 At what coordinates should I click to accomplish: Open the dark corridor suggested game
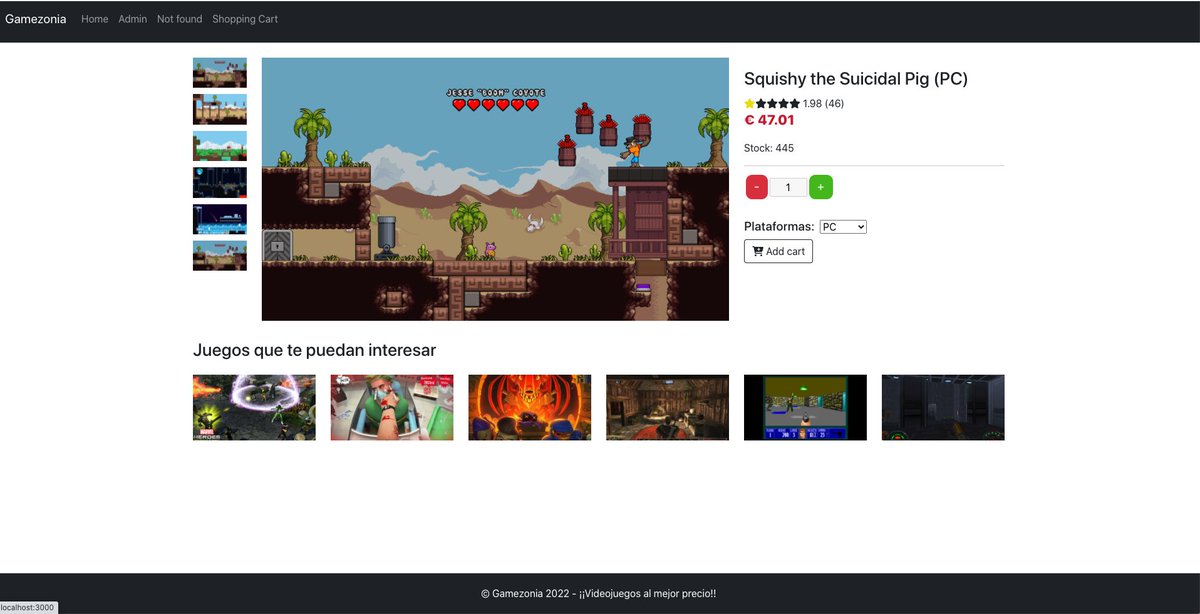click(x=943, y=407)
